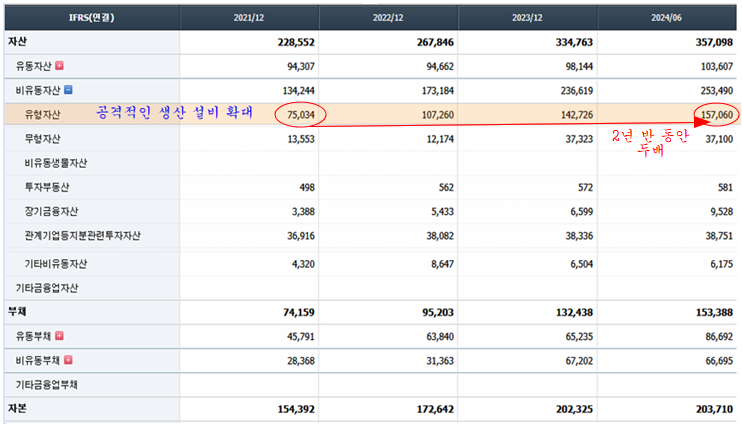Select the 2023/12 column header

pos(528,17)
